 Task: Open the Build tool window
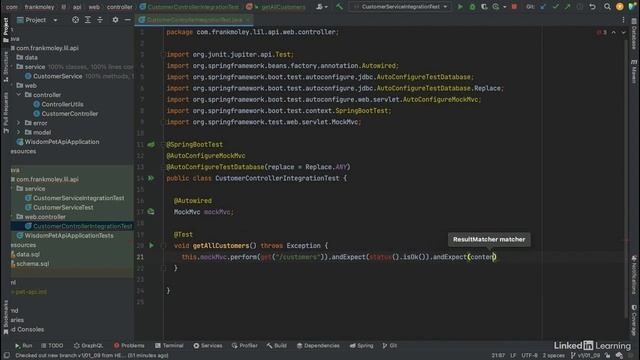coord(277,345)
